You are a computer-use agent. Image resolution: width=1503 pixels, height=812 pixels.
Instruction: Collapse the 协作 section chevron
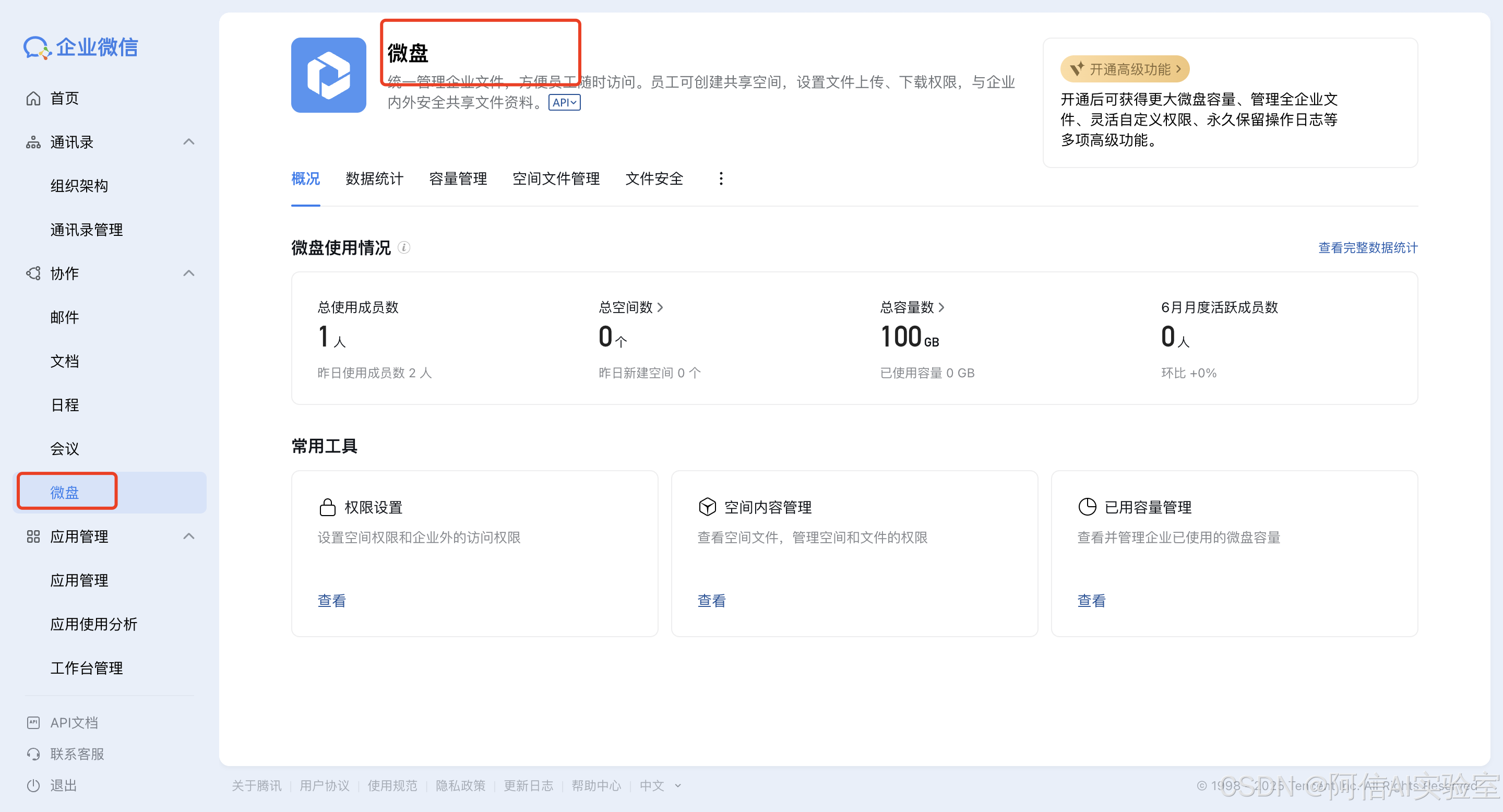[188, 273]
